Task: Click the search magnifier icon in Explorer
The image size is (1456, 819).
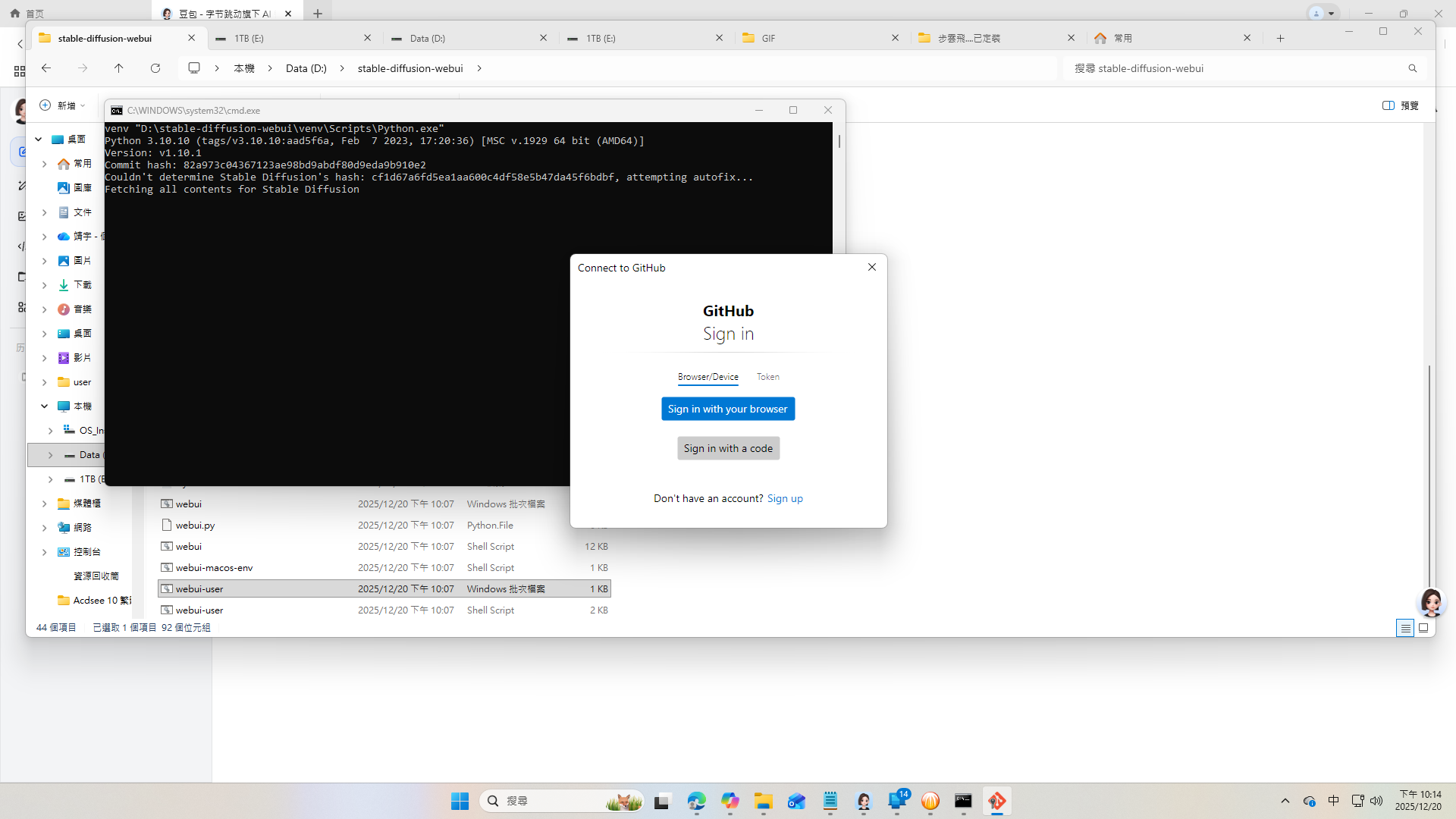Action: point(1412,68)
